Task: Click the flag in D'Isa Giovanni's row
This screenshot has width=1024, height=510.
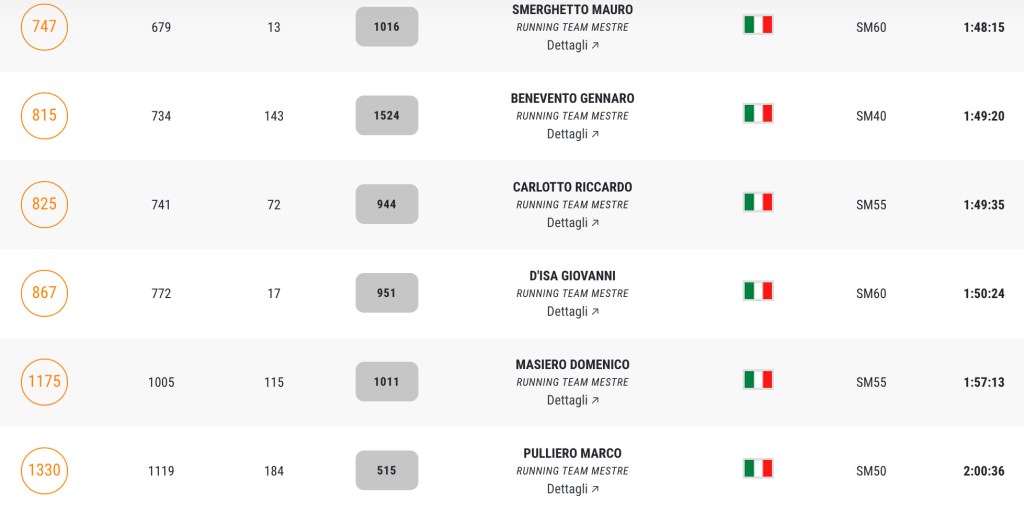Action: [758, 291]
